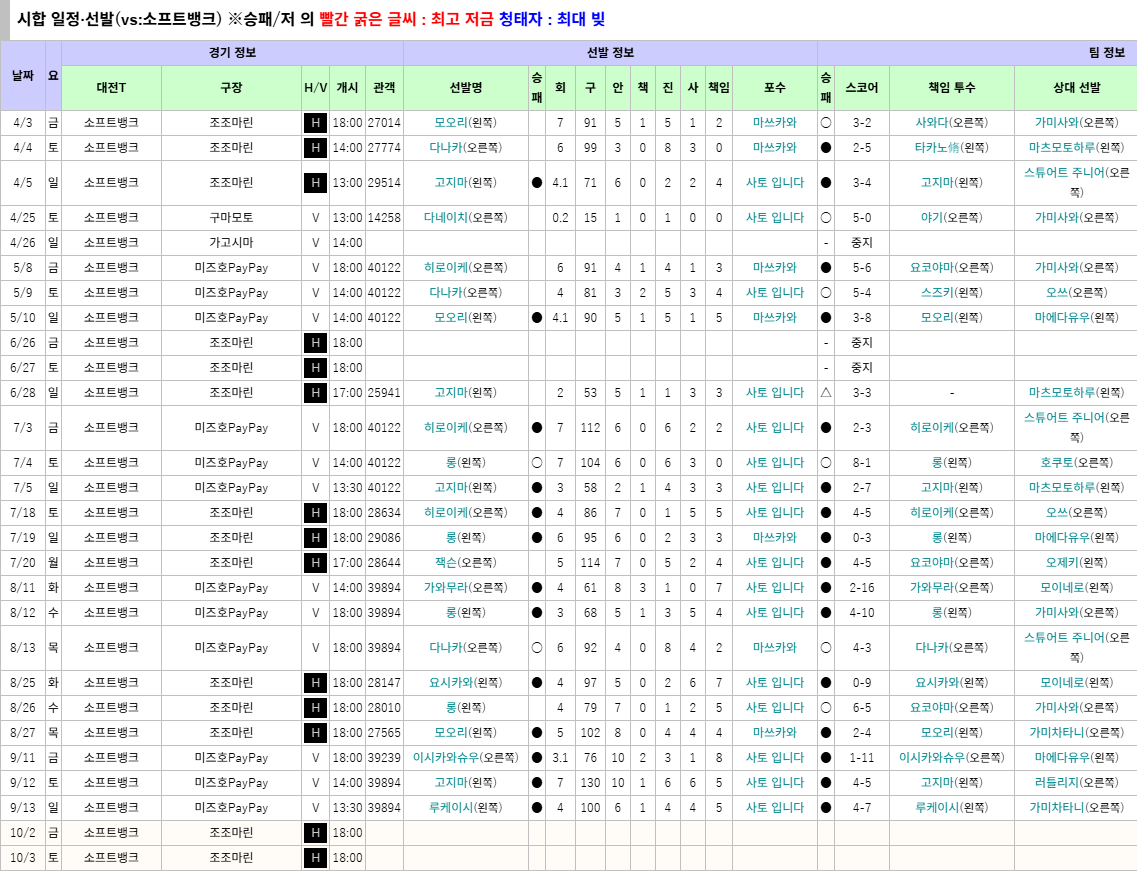
Task: Click the 날짜 column header
Action: coord(22,75)
